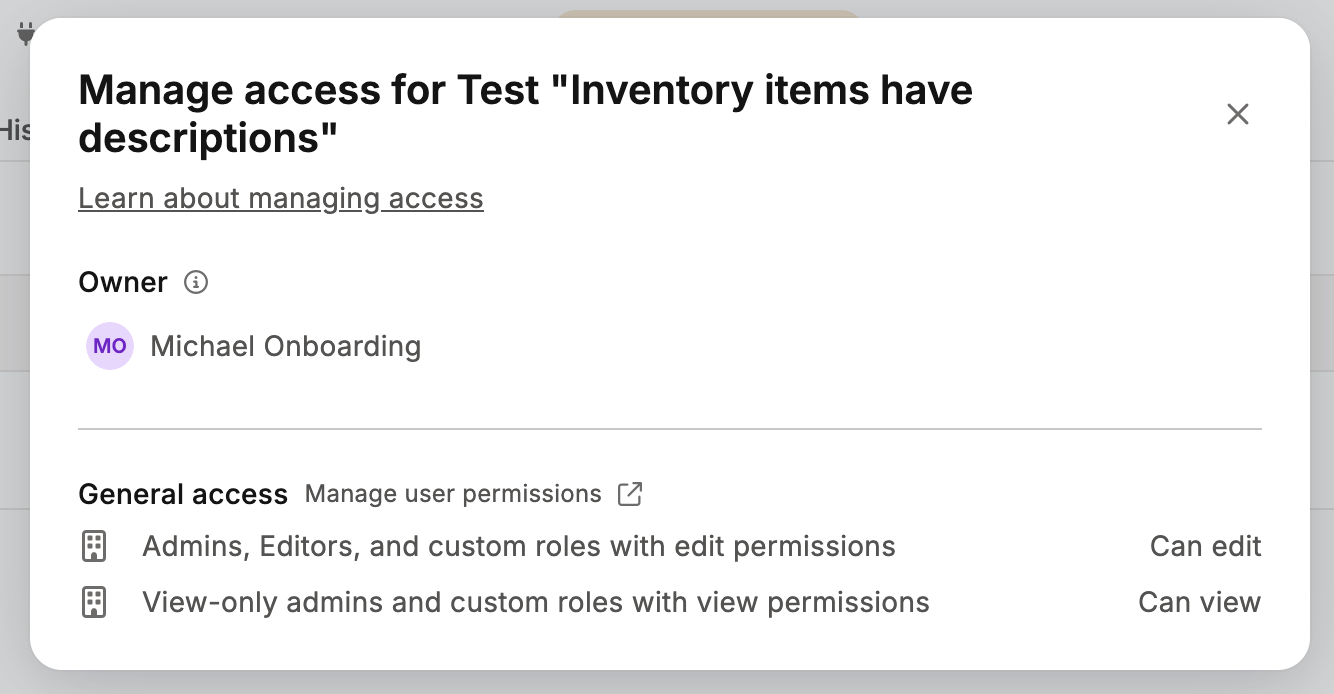Click the plug icon behind the dialog

pos(24,35)
